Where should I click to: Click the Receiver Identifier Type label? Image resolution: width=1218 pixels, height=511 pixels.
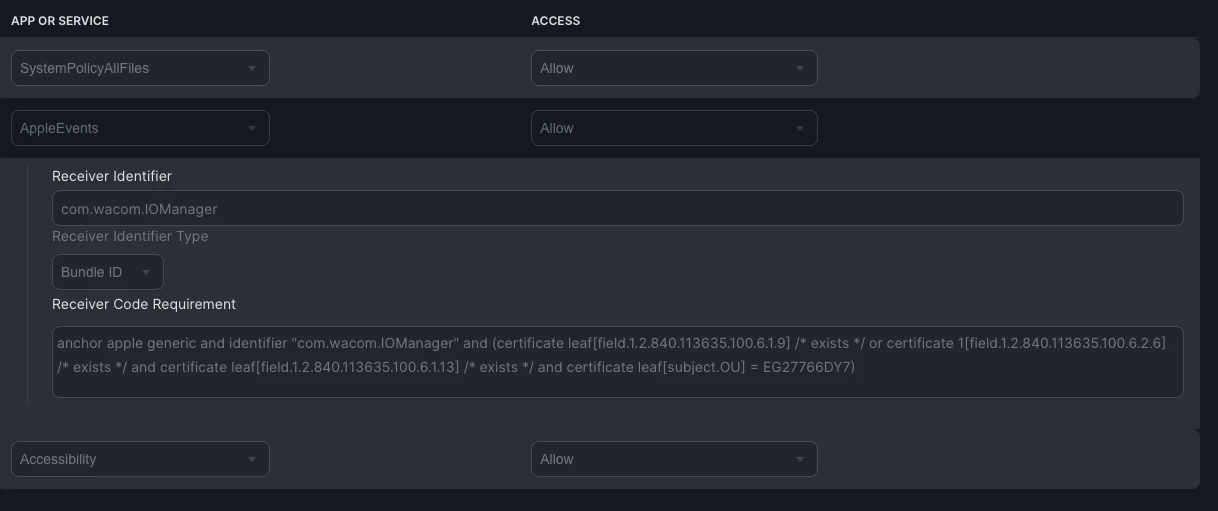coord(130,237)
